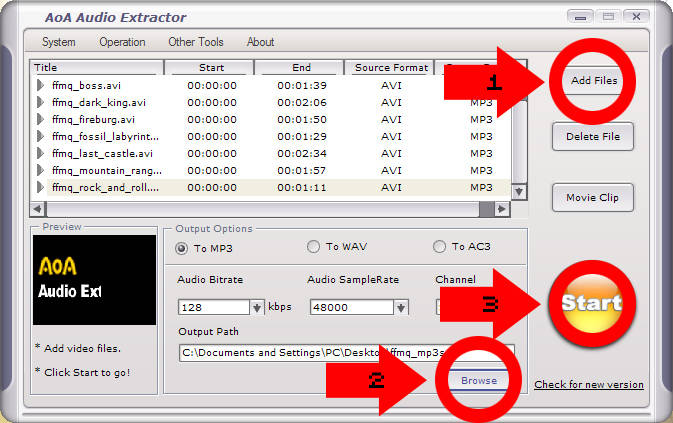Screen dimensions: 673x423
Task: Open the About menu
Action: (x=261, y=42)
